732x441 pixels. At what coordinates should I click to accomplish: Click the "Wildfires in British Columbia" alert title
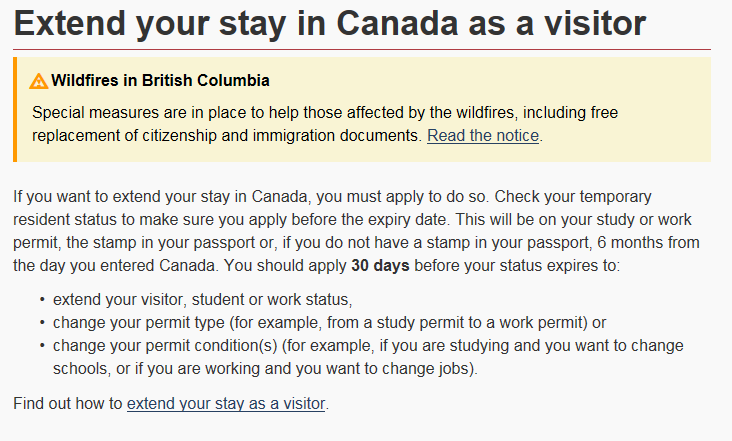(160, 80)
